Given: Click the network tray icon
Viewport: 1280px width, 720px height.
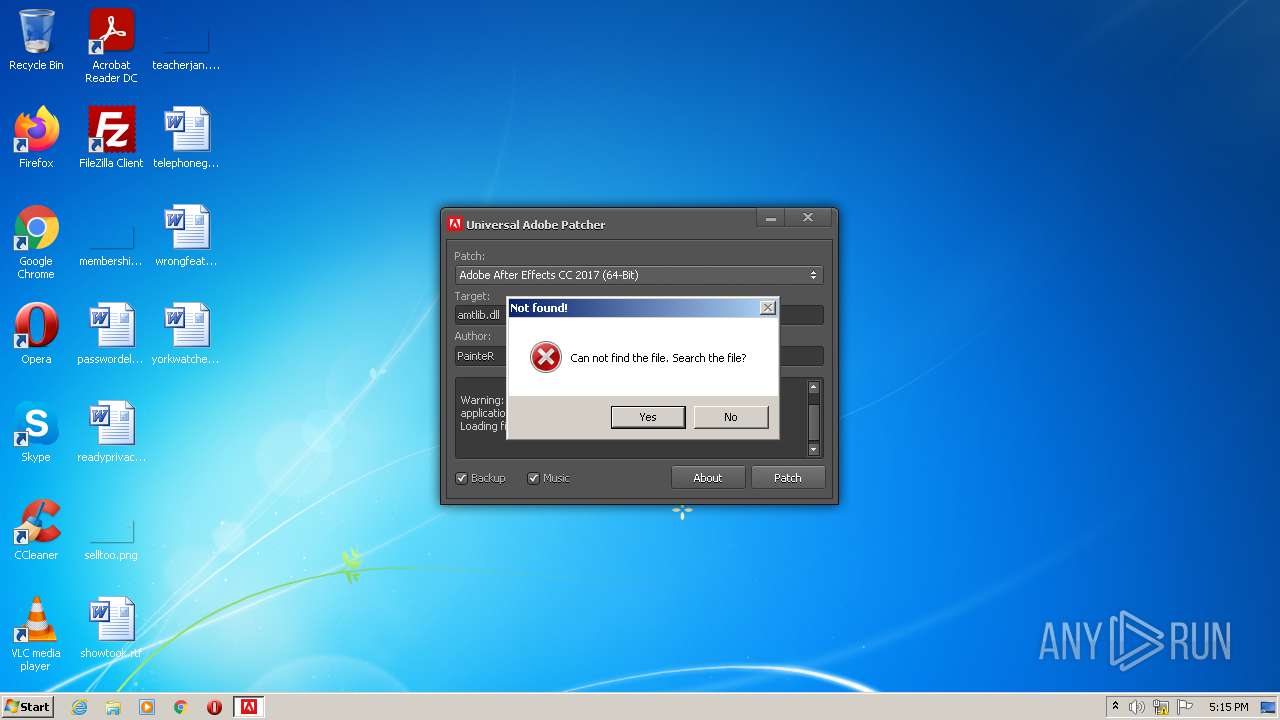Looking at the screenshot, I should (x=1161, y=707).
